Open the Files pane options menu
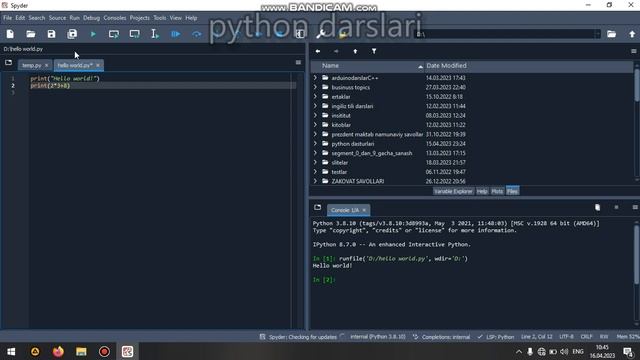 click(634, 51)
